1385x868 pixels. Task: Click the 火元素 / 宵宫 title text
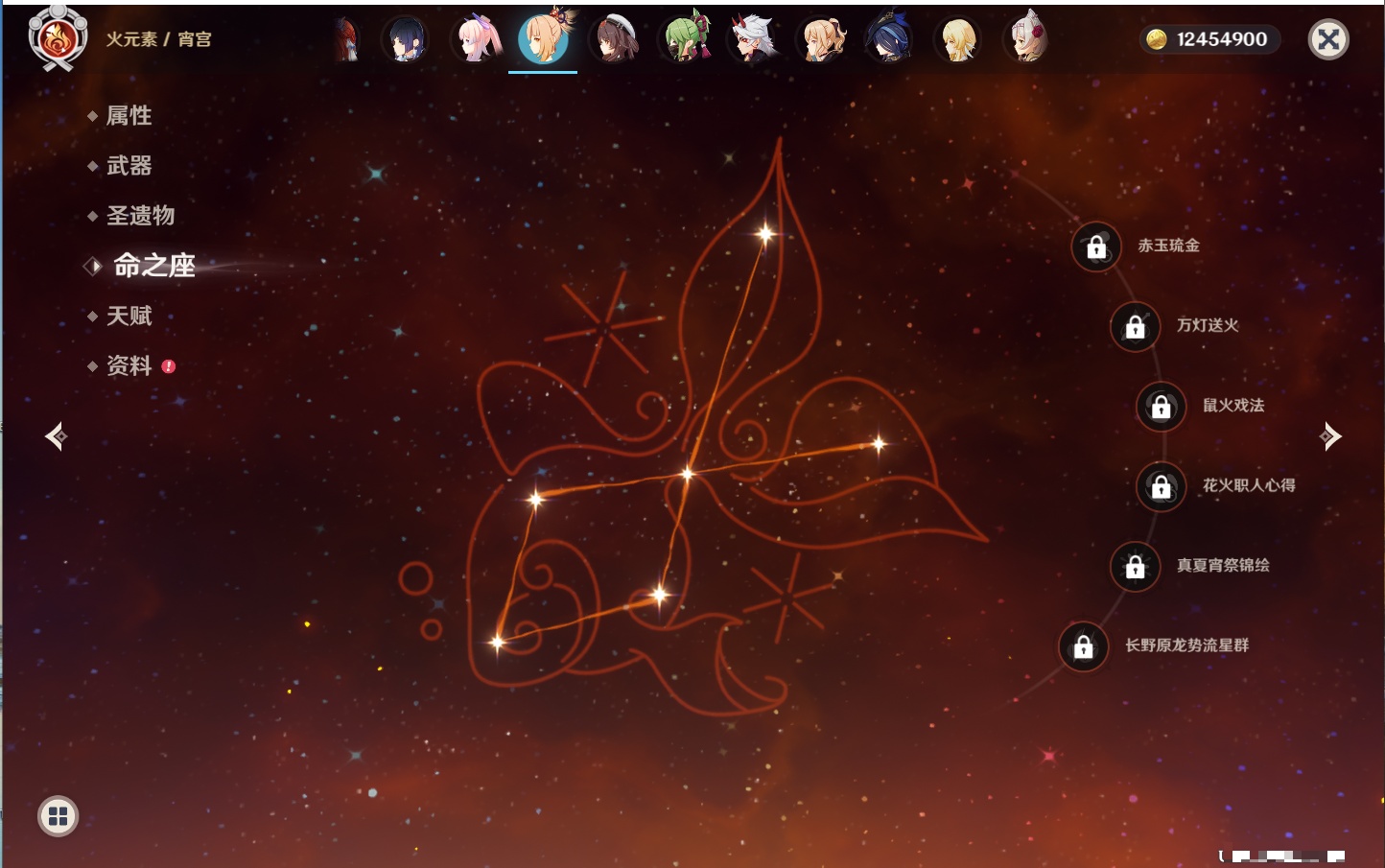point(158,39)
